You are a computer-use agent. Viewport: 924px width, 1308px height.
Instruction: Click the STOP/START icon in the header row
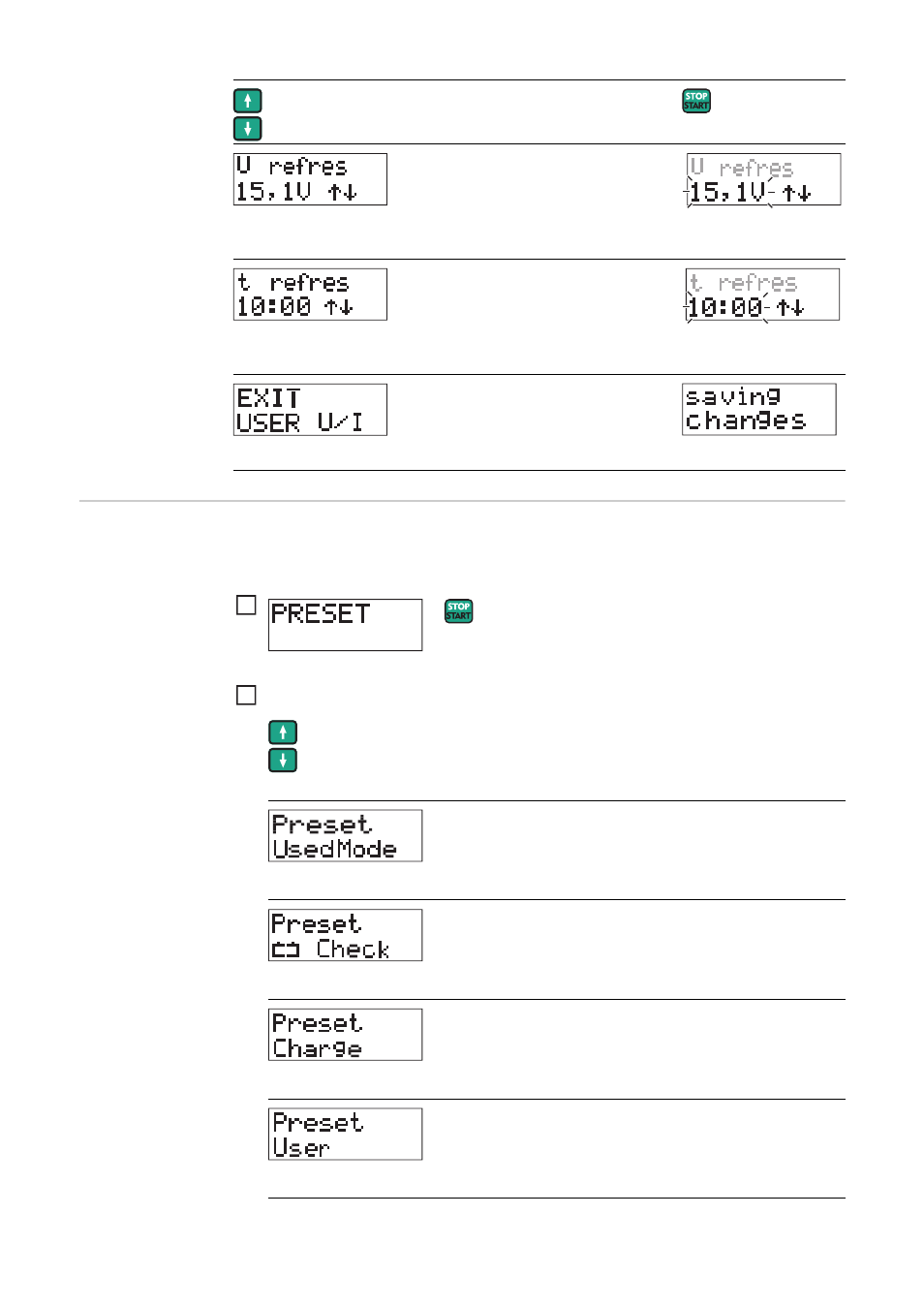696,101
